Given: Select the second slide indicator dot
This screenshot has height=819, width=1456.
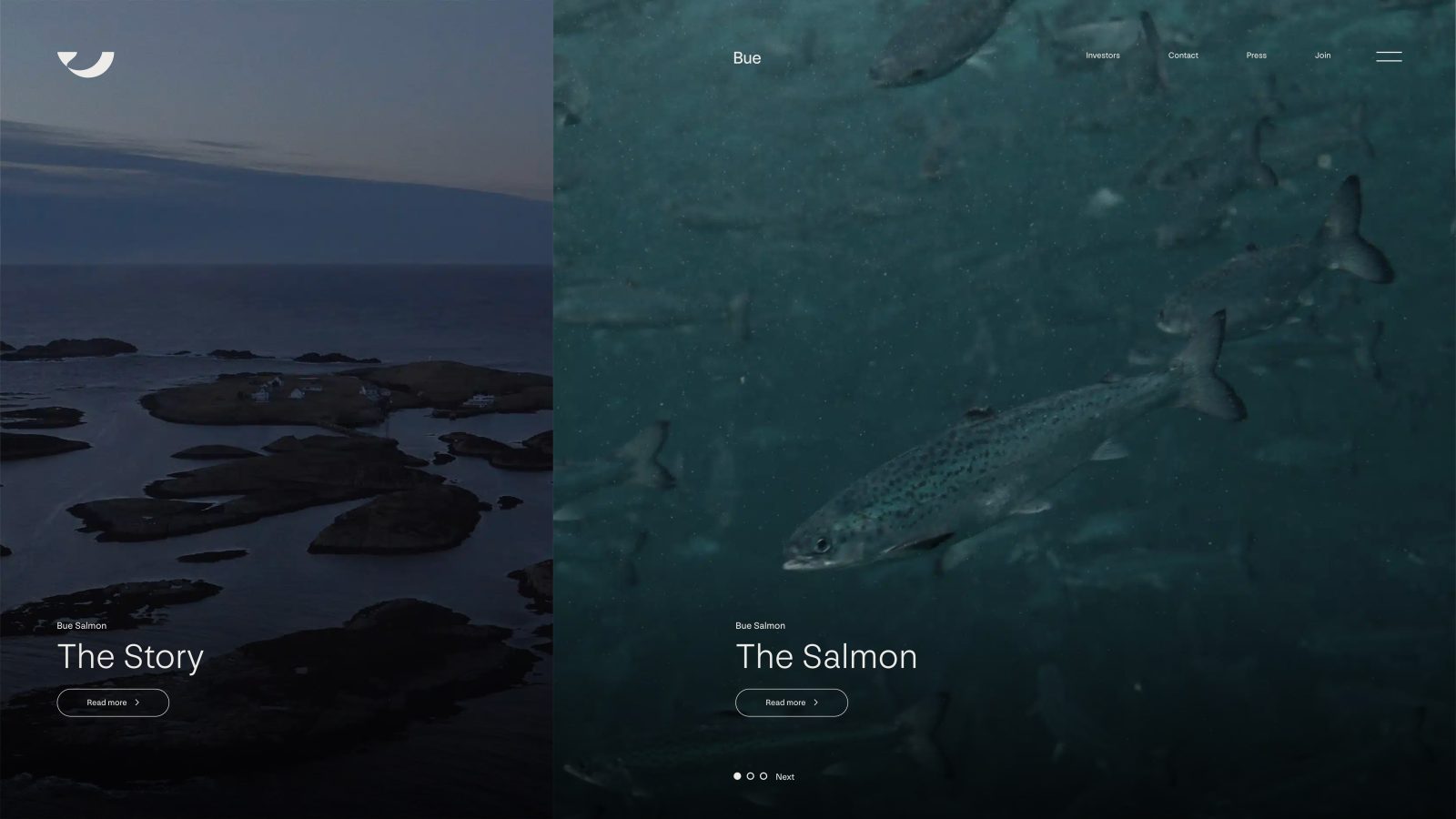Looking at the screenshot, I should pos(750,776).
